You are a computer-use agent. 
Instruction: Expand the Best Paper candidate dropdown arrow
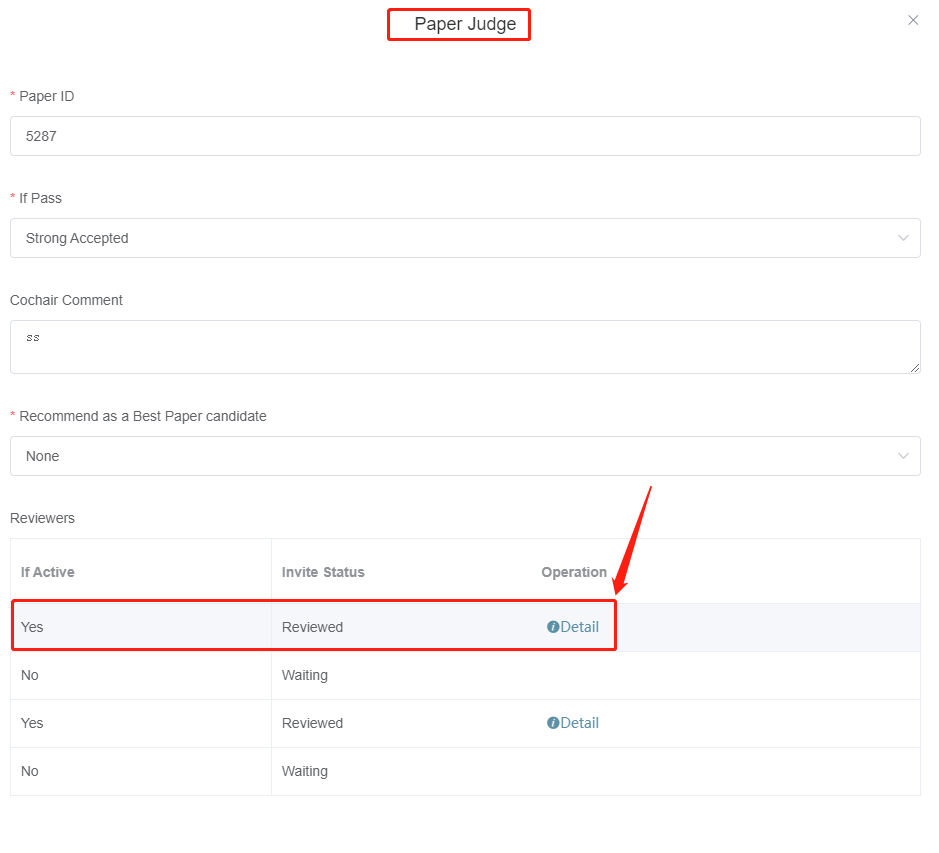coord(903,456)
